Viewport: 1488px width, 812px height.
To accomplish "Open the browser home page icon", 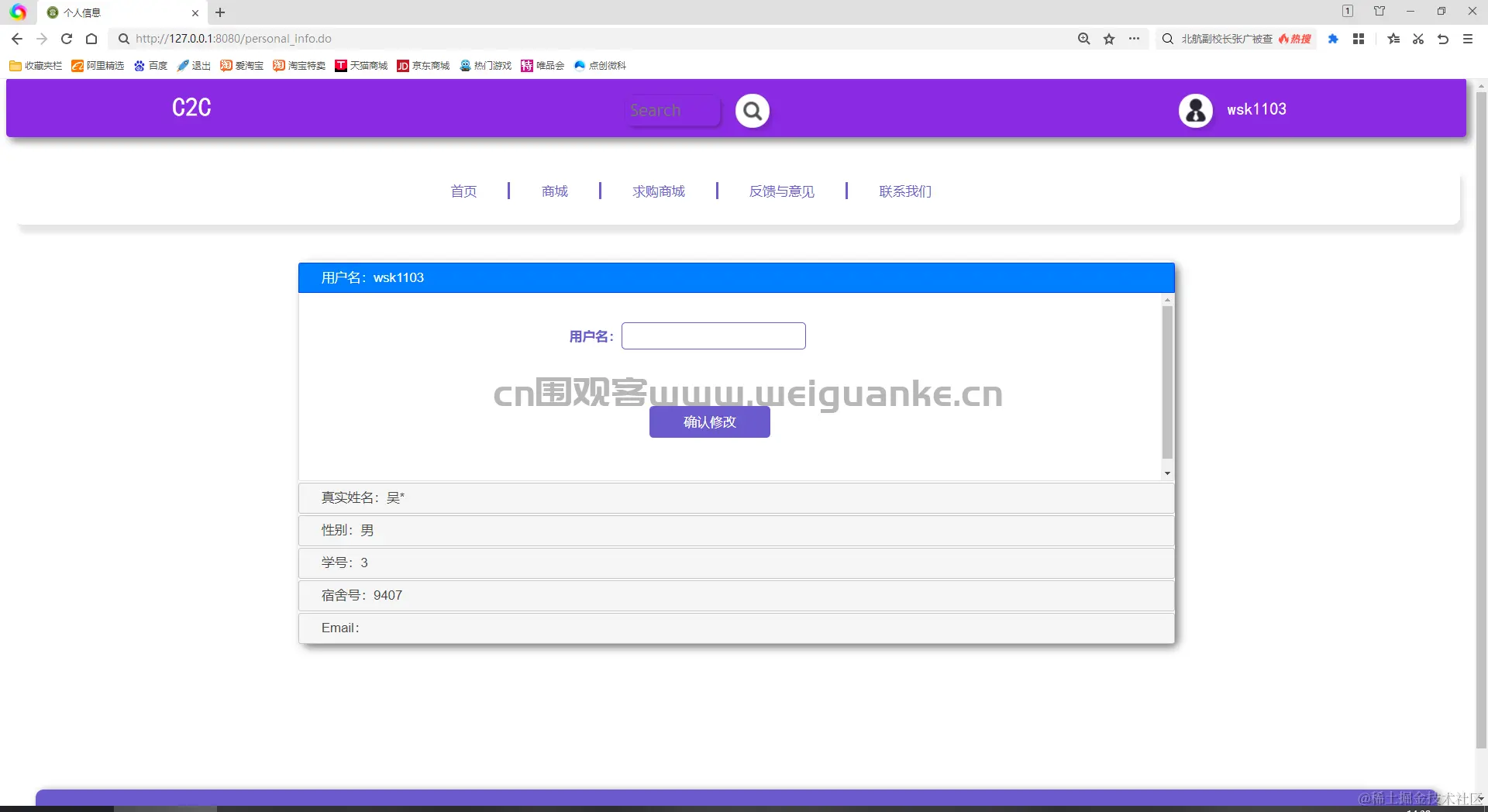I will (91, 39).
